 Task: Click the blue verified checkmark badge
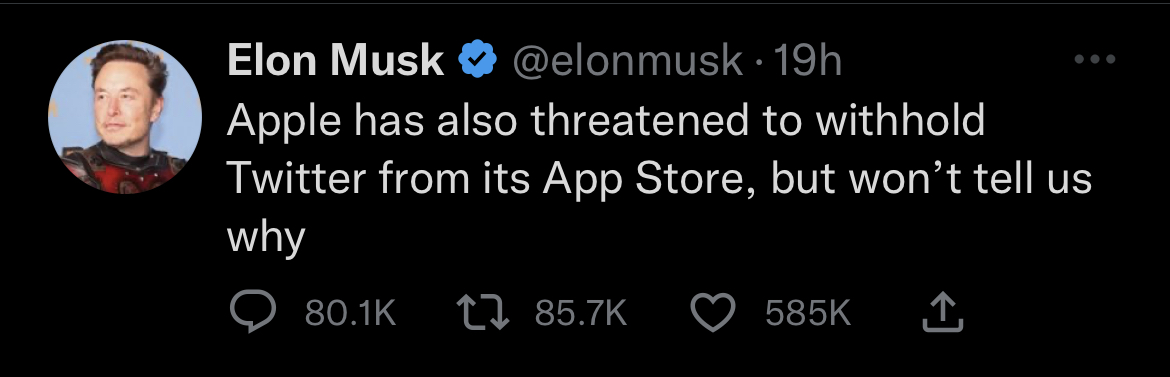pyautogui.click(x=478, y=60)
